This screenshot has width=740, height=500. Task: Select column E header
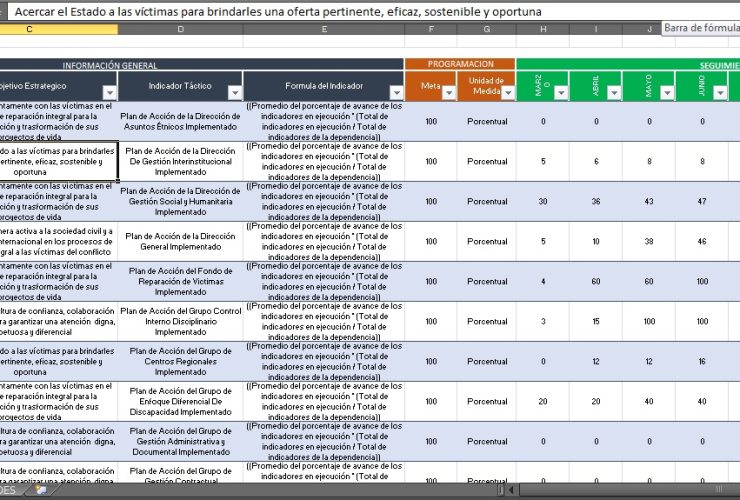click(324, 29)
